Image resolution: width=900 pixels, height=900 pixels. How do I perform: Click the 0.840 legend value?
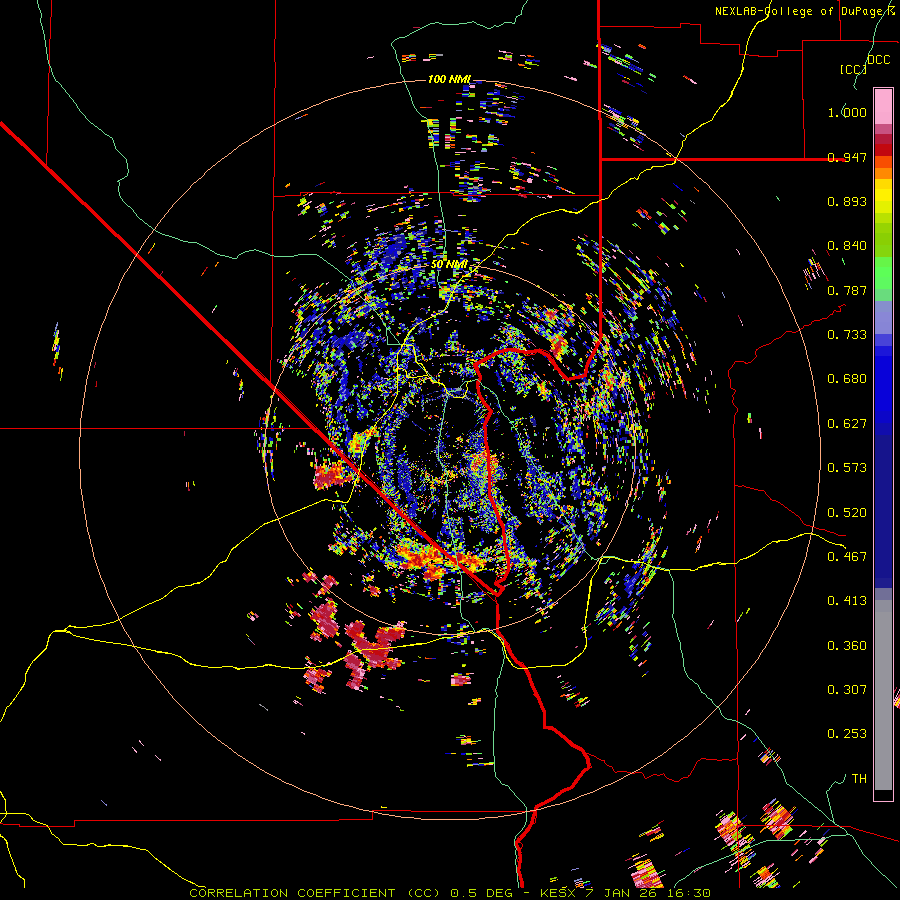tap(847, 246)
